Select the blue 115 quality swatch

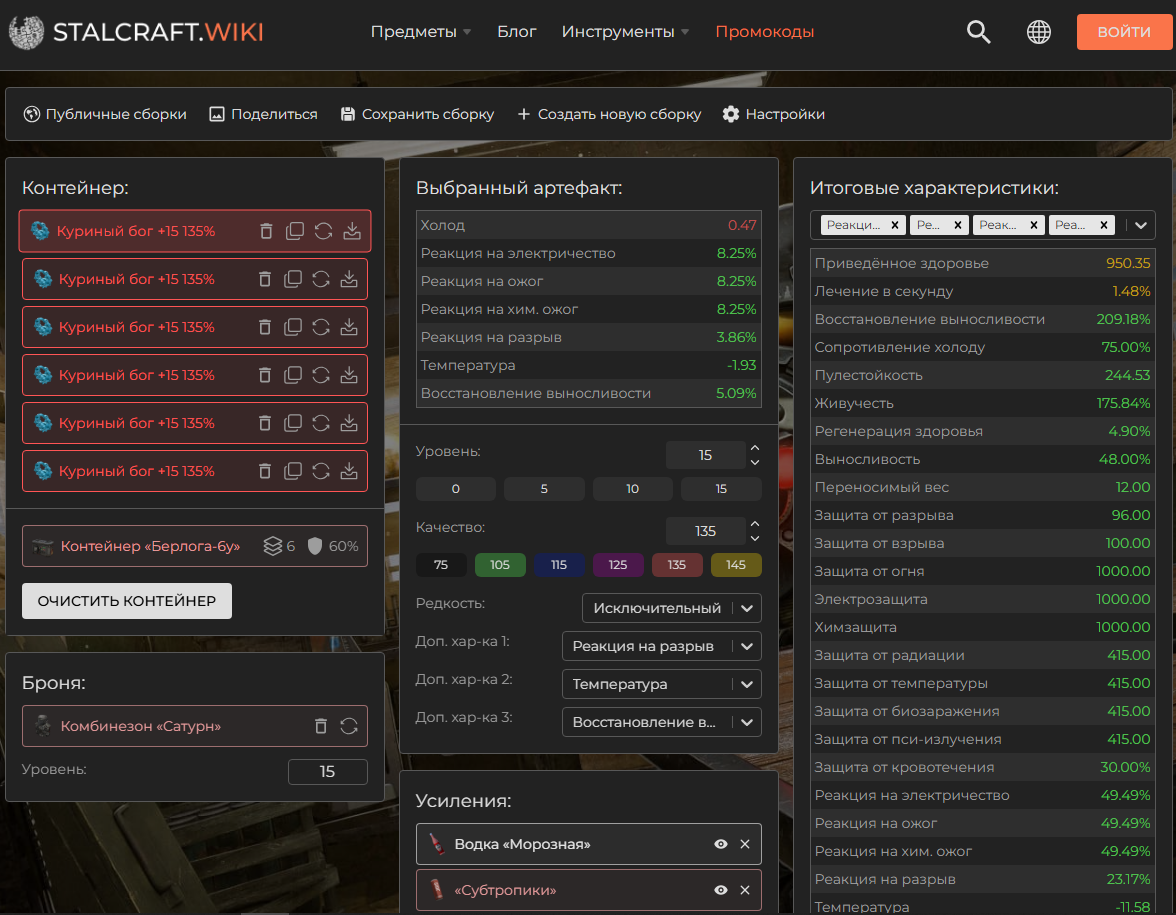[x=559, y=565]
